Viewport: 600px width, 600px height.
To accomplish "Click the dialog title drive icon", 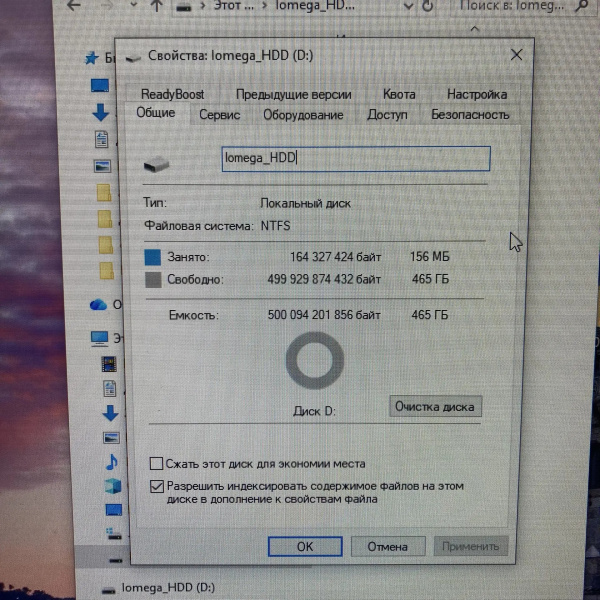I will click(x=133, y=58).
